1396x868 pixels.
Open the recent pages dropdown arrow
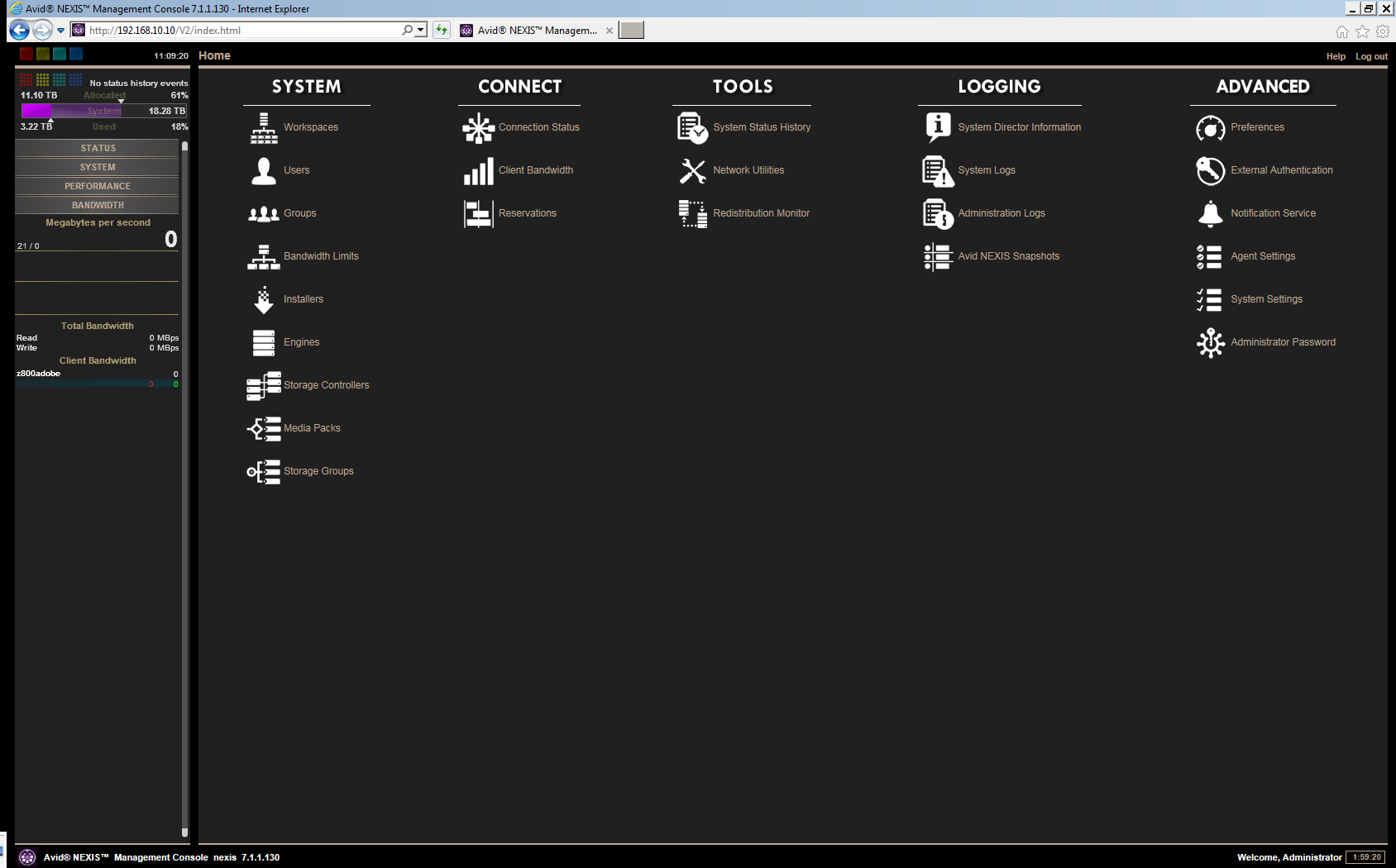[x=60, y=31]
